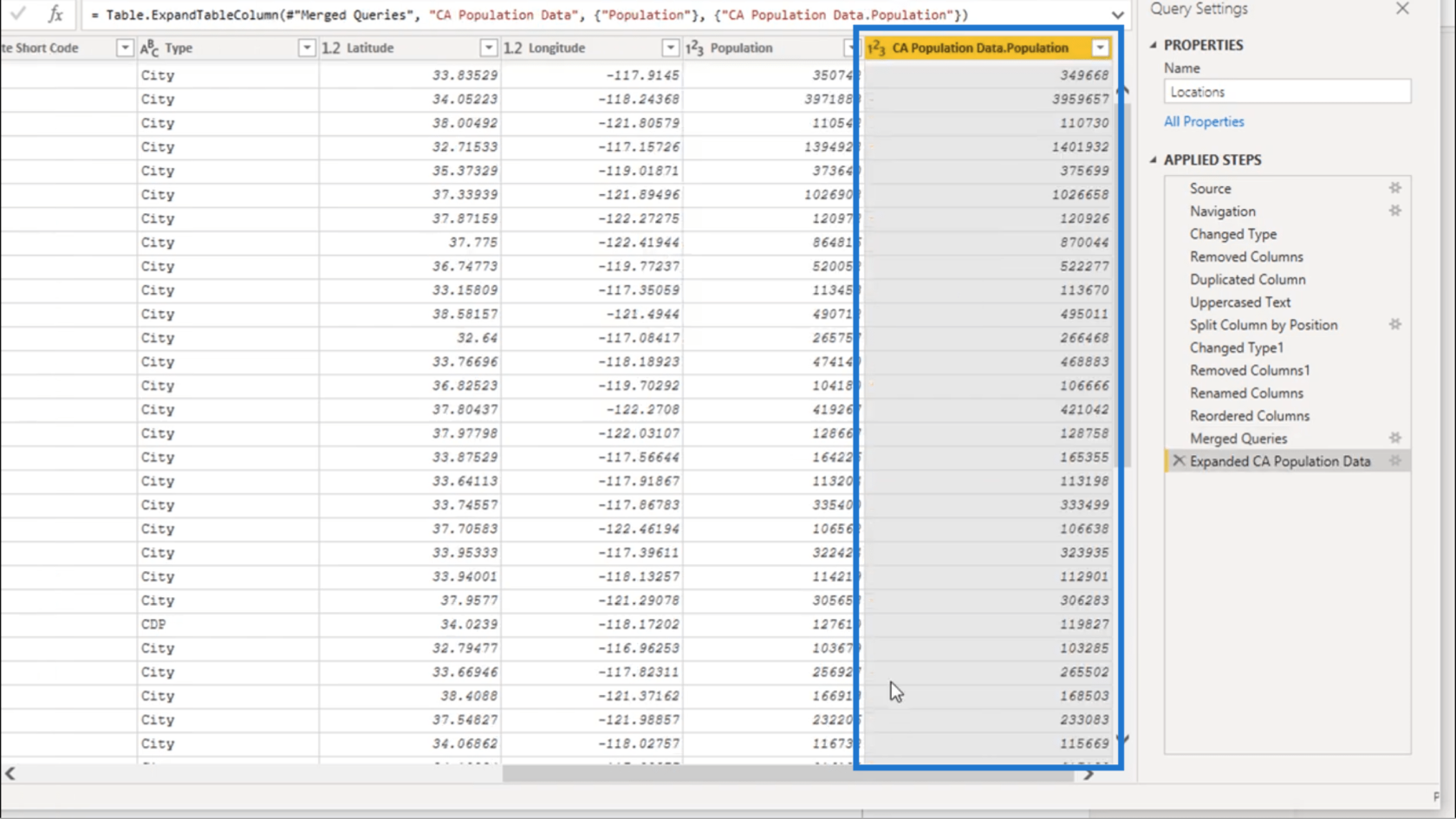Collapse the APPLIED STEPS section
The height and width of the screenshot is (819, 1456).
pyautogui.click(x=1154, y=160)
